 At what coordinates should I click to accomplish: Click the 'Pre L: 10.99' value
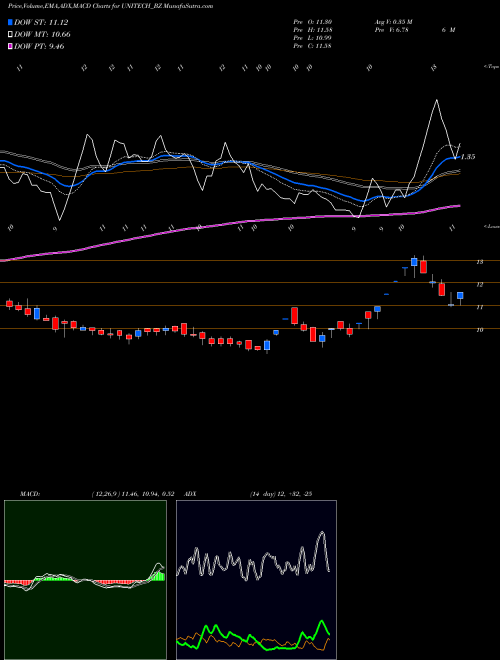(312, 38)
